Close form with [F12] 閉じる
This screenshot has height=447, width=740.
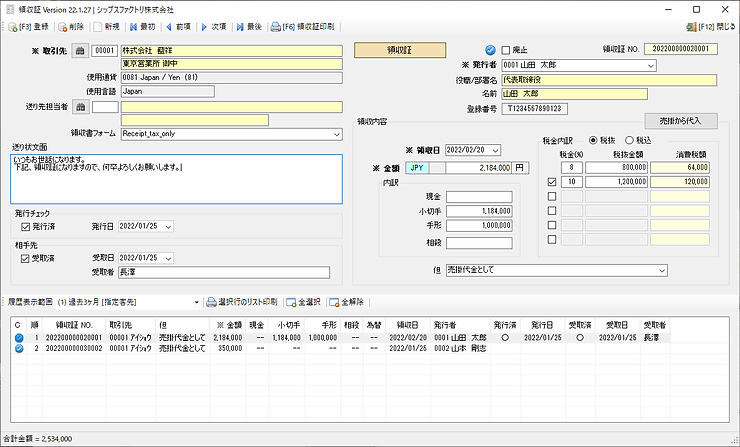click(x=710, y=27)
